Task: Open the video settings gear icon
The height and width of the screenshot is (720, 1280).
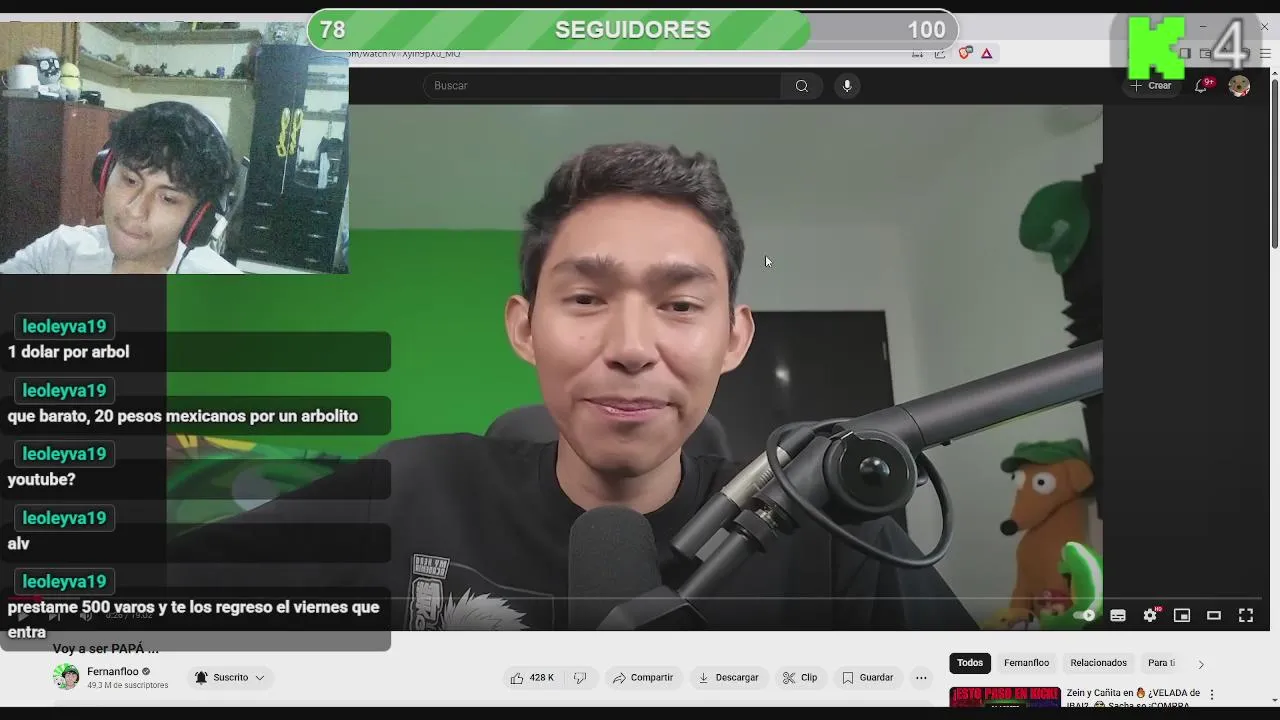Action: 1150,616
